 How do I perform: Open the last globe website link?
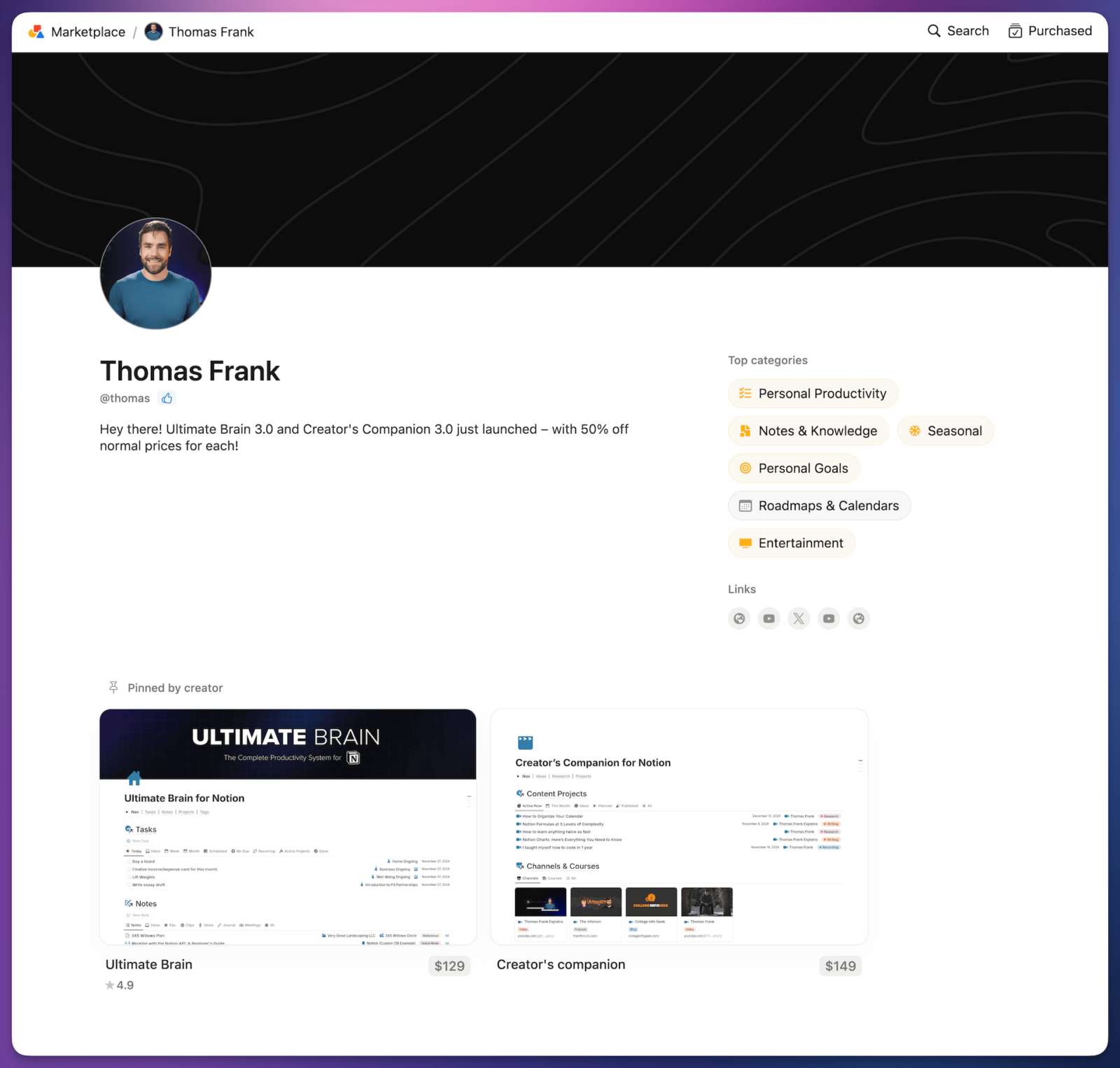859,618
